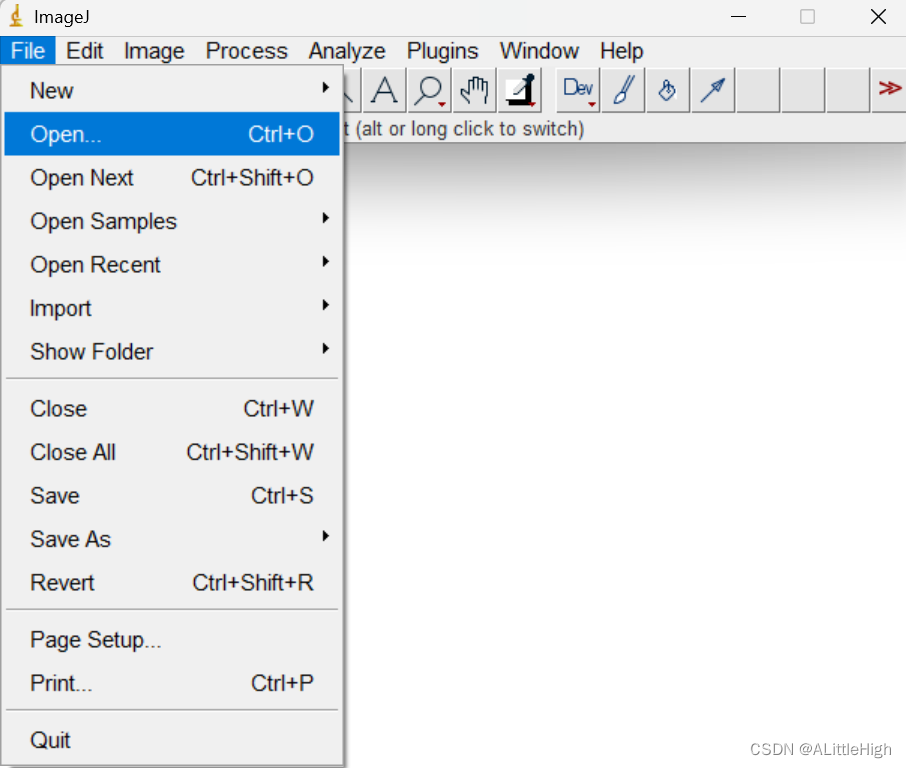Open the Process menu

tap(247, 51)
